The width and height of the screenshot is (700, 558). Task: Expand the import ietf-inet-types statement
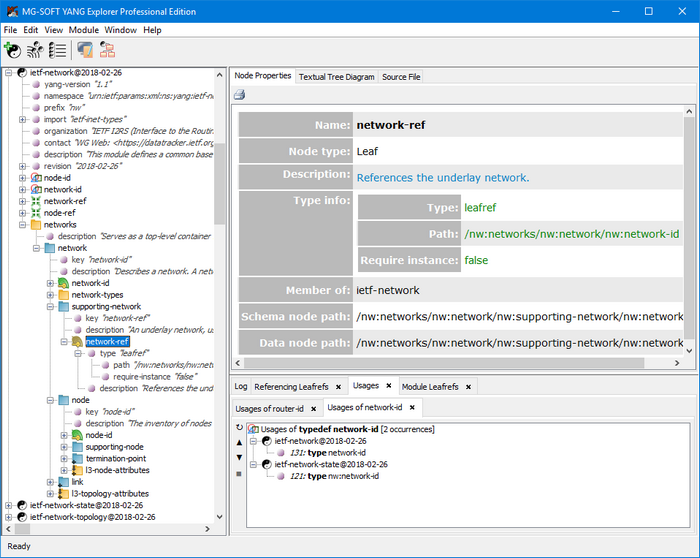pos(22,119)
